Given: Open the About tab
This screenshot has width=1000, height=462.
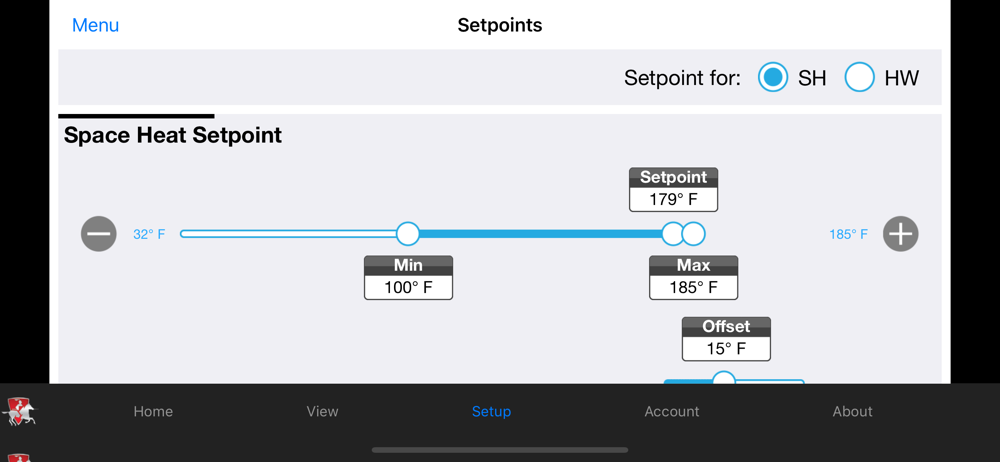Looking at the screenshot, I should 852,411.
